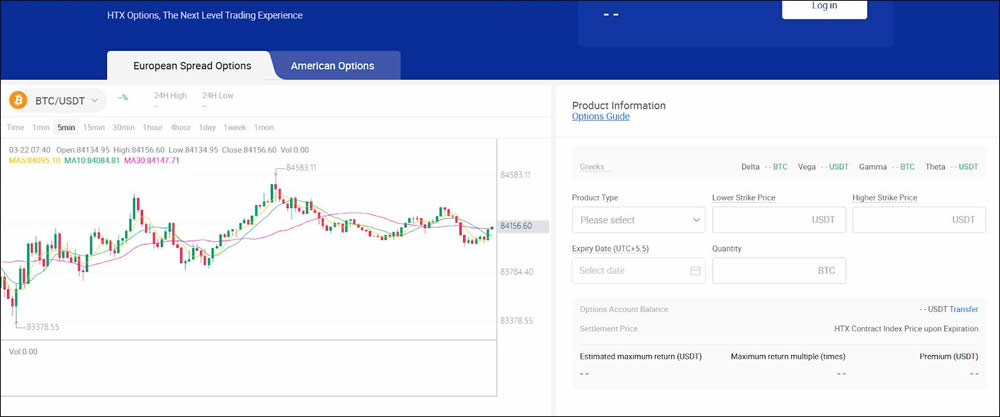Set chart to 1week interval
This screenshot has height=417, width=1000.
click(x=235, y=127)
